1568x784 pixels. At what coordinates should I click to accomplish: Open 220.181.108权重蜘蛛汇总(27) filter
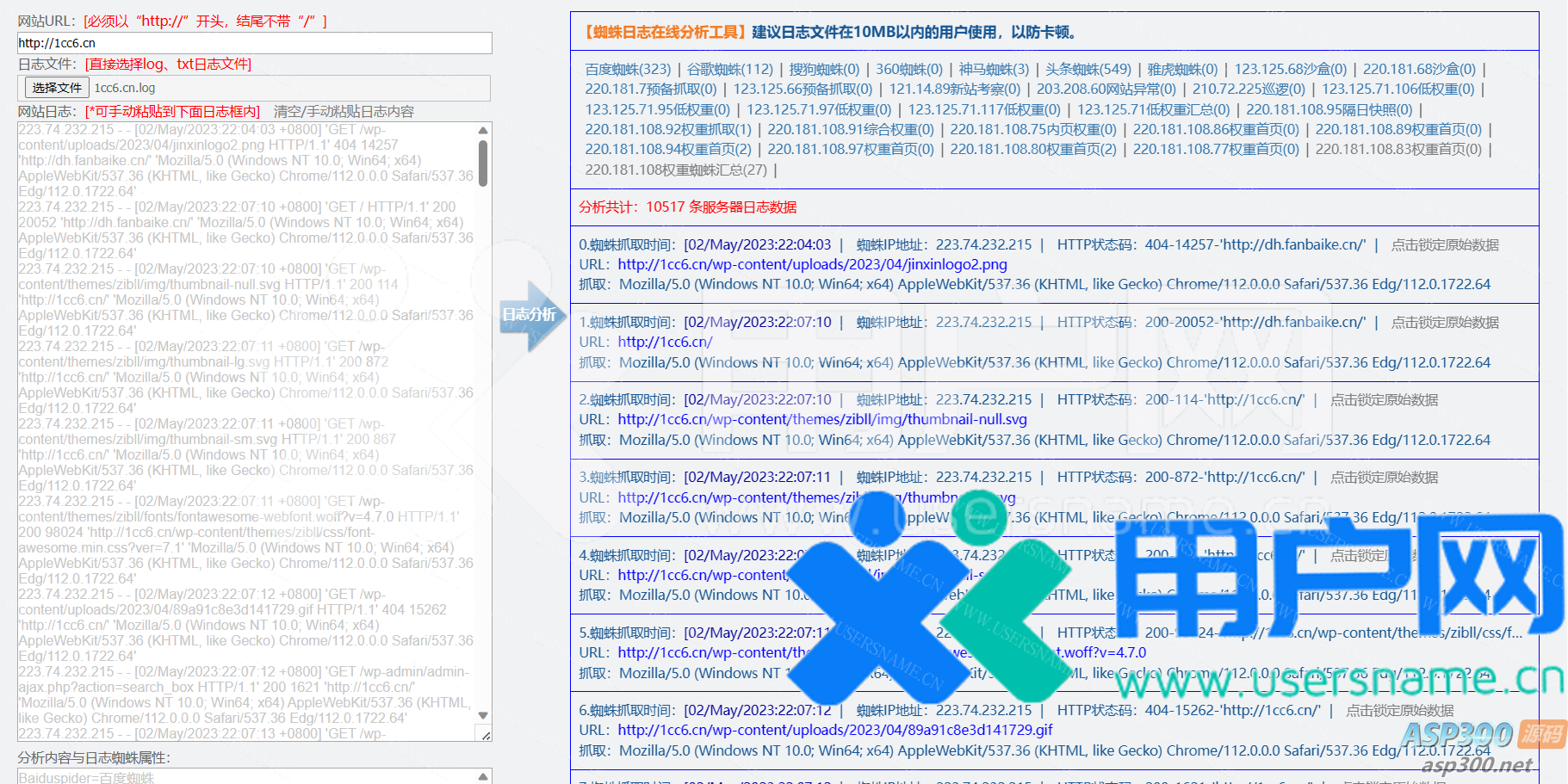[676, 170]
